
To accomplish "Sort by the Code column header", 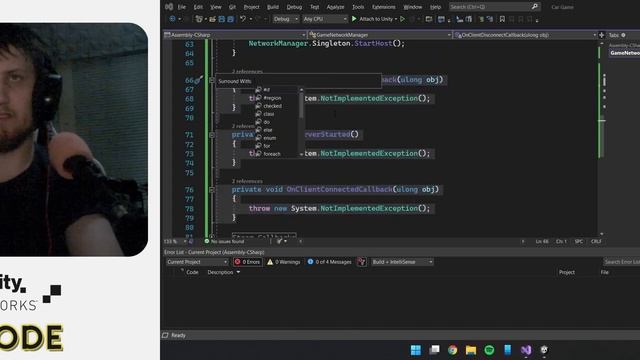I will point(192,272).
